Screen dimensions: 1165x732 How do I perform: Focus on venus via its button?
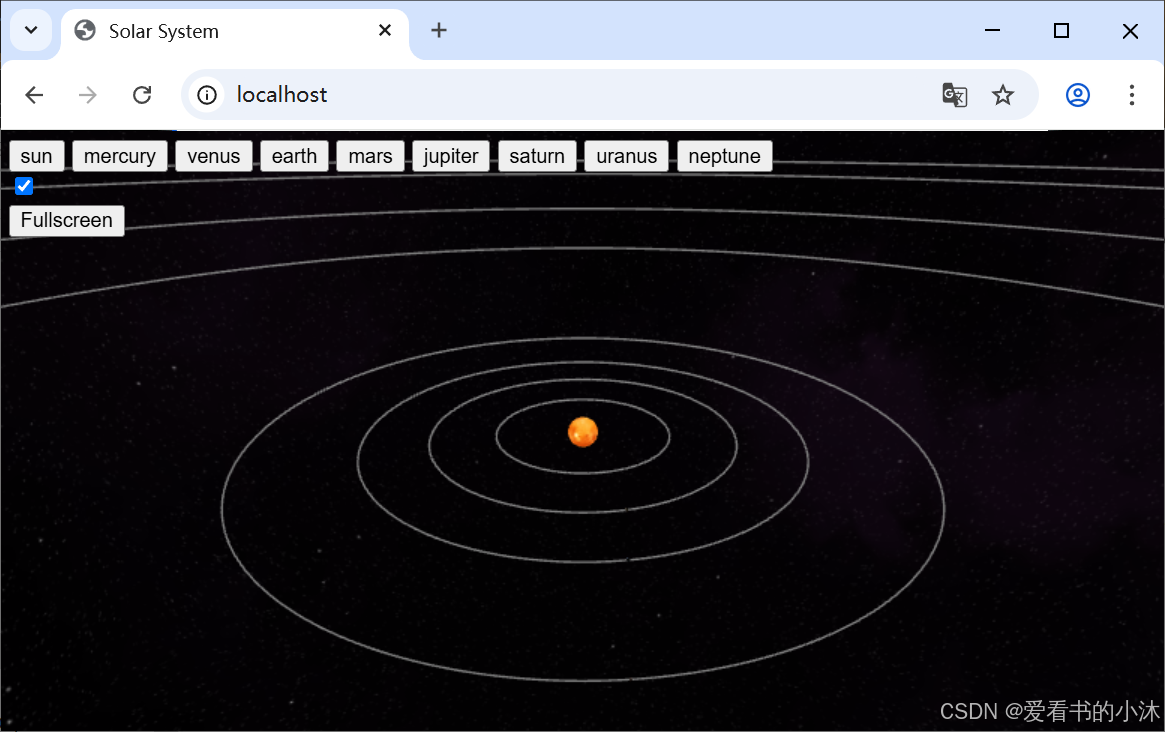click(214, 156)
